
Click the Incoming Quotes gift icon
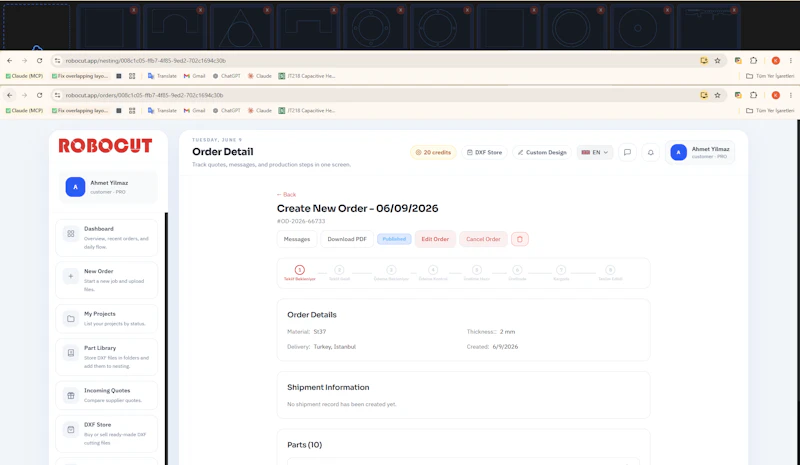click(x=71, y=396)
